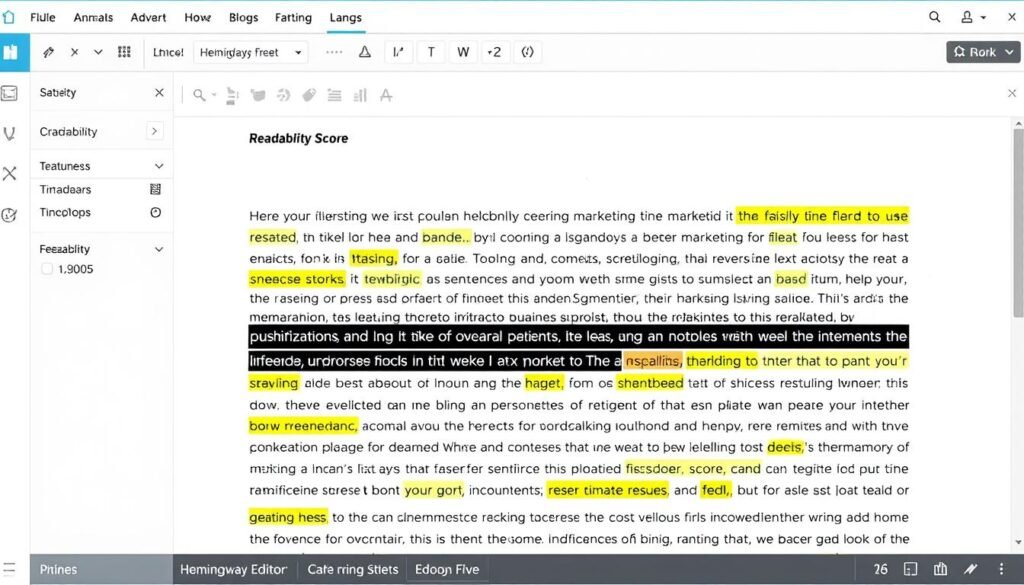Select the Tincolops clock icon

click(x=156, y=213)
